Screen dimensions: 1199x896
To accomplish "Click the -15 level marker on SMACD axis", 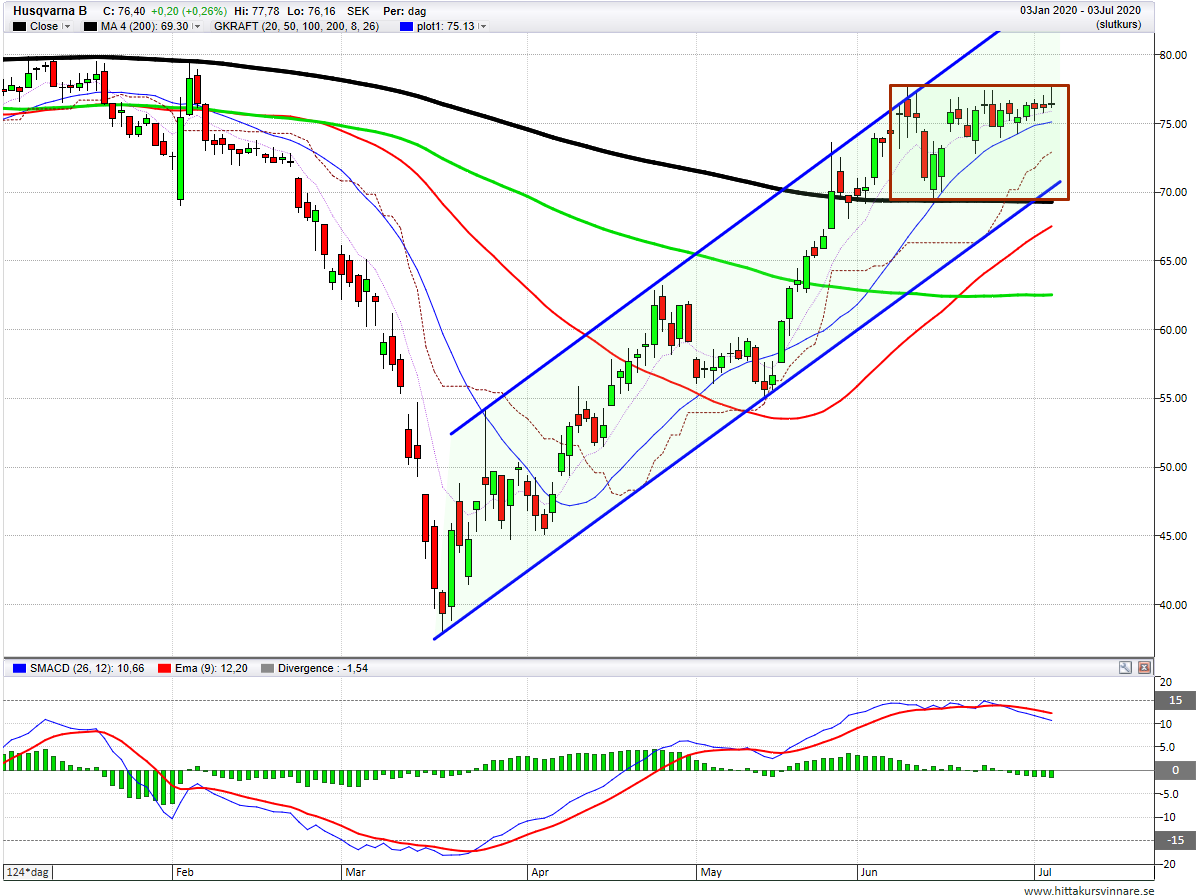I will (x=1175, y=840).
